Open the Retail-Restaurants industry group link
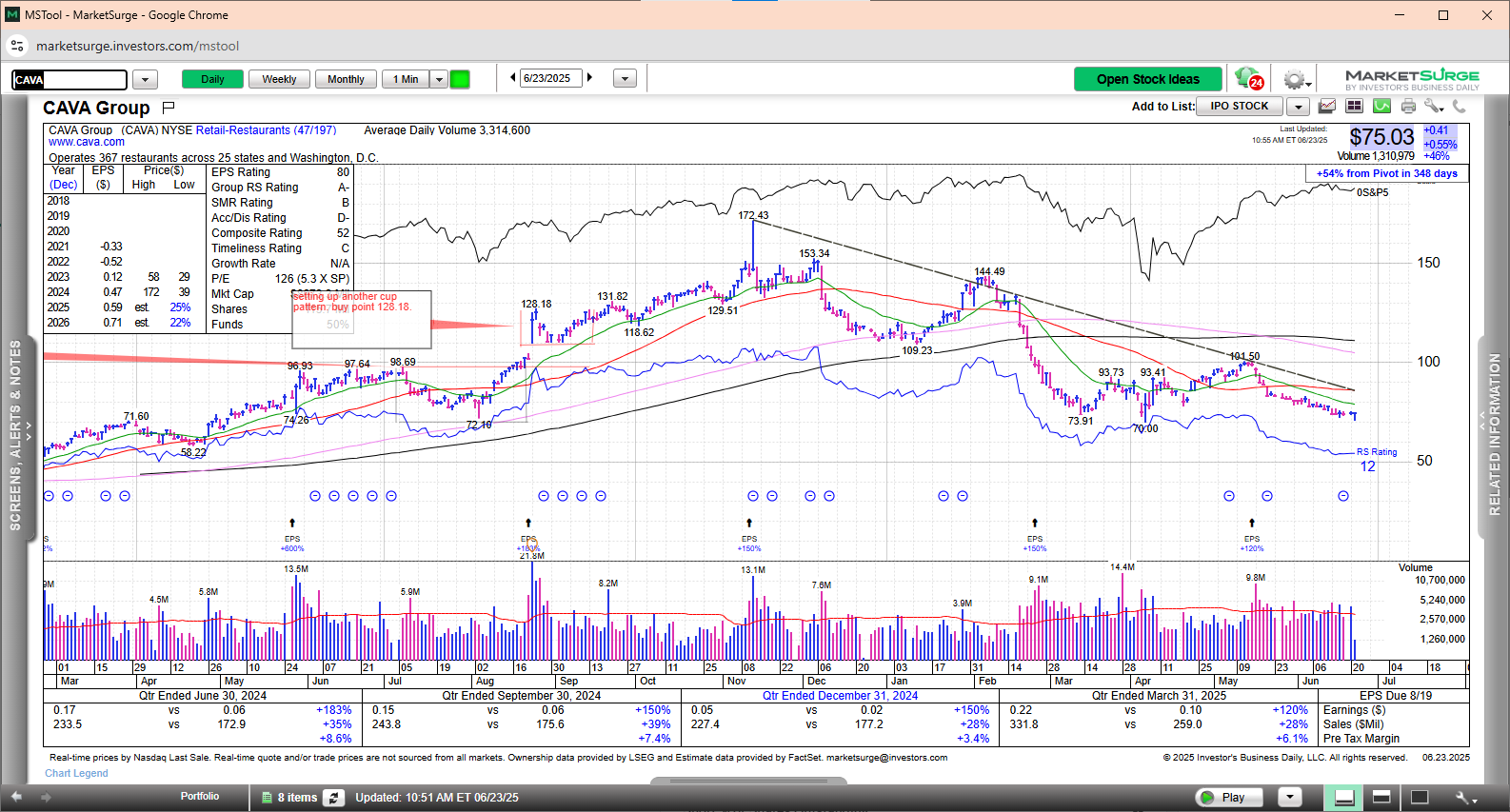Screen dimensions: 1510x812 [x=266, y=130]
